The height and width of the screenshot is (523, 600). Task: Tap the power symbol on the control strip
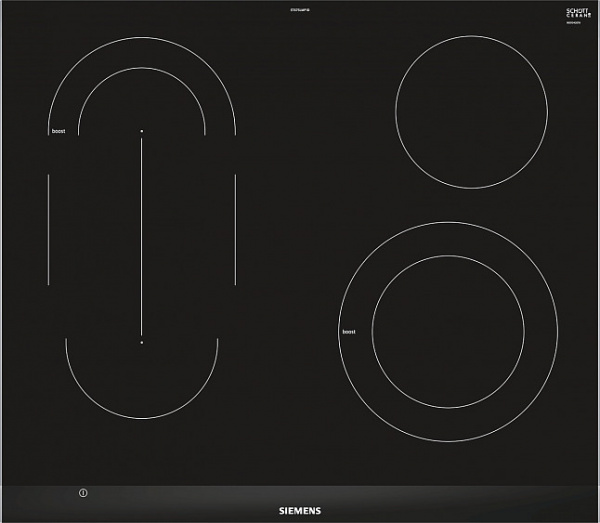pos(83,492)
